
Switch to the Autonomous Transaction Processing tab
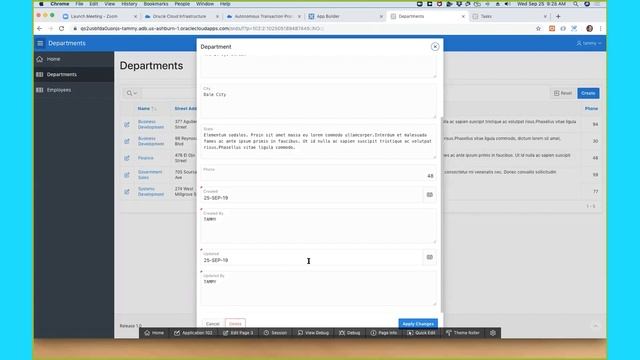tap(263, 16)
